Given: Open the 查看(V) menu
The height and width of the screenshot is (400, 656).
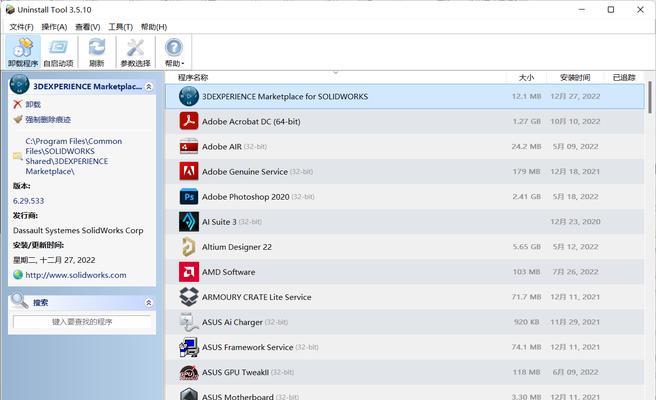Looking at the screenshot, I should click(87, 27).
